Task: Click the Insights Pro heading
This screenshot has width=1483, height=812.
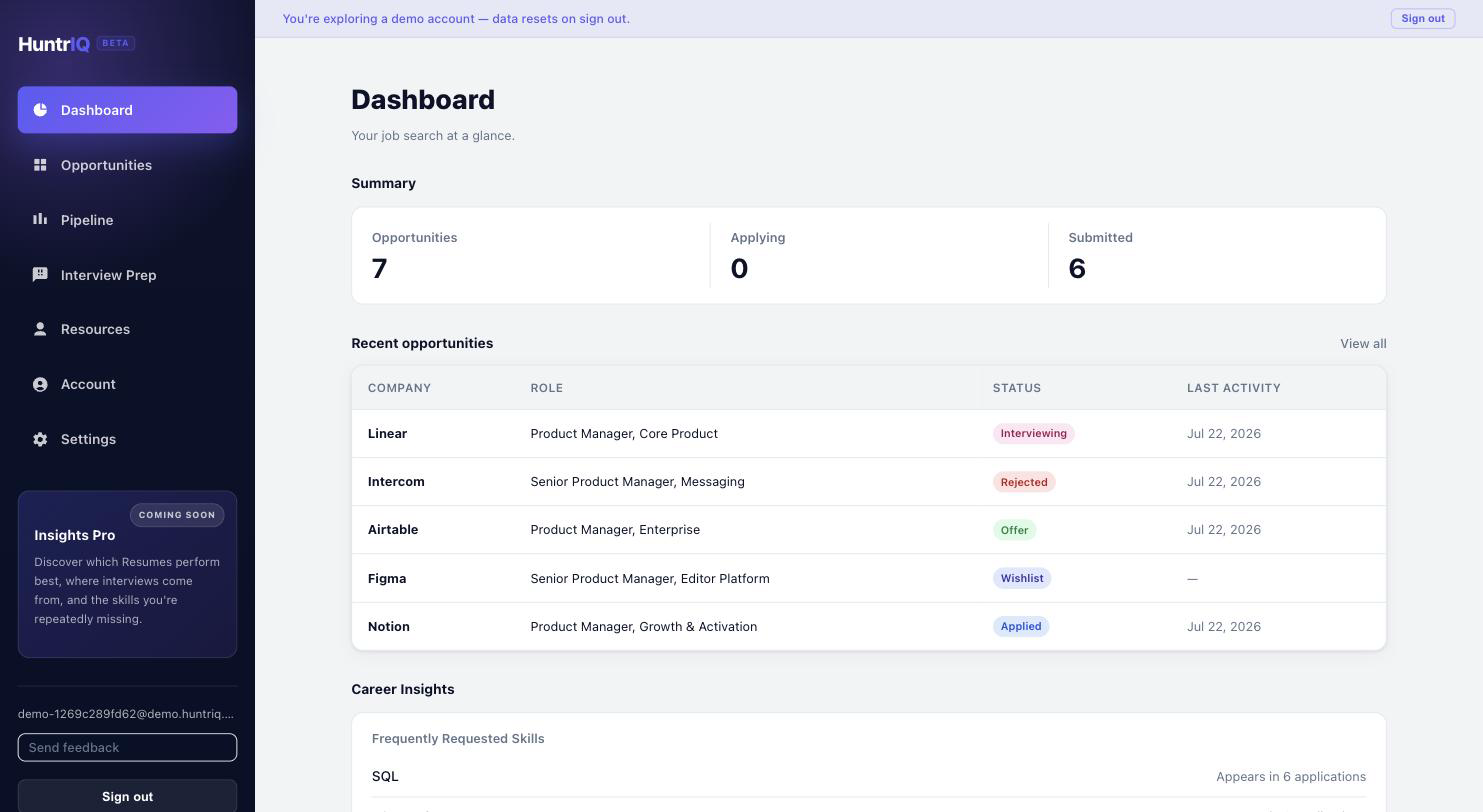Action: tap(75, 535)
